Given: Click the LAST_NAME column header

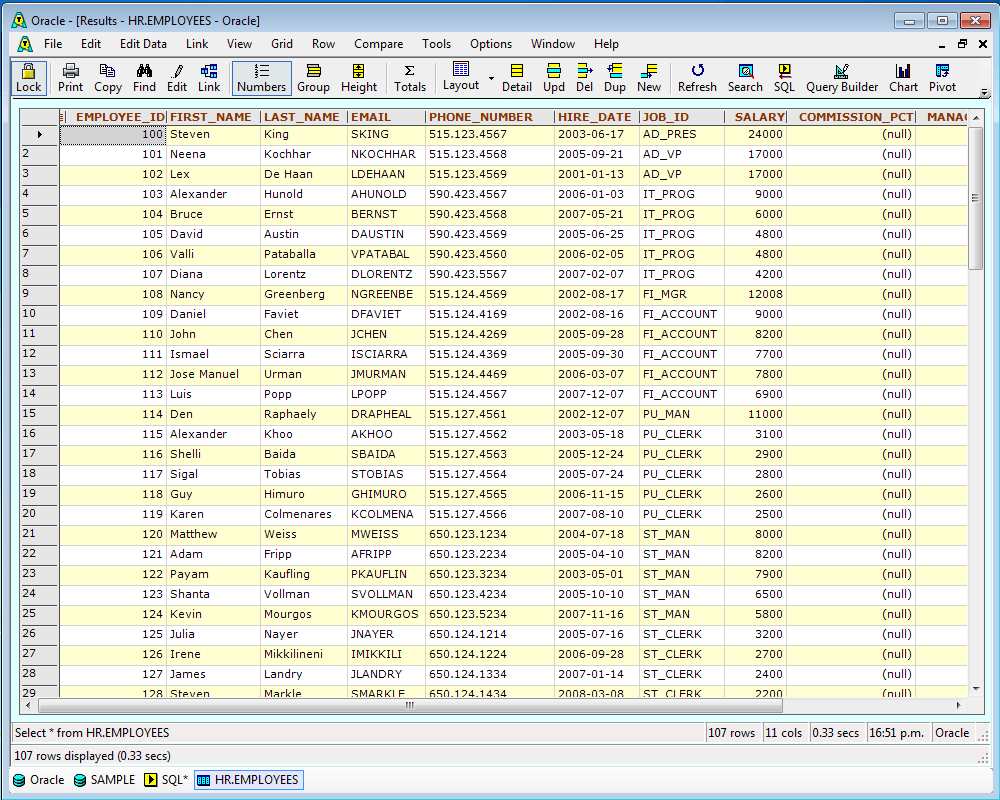Looking at the screenshot, I should [x=302, y=117].
